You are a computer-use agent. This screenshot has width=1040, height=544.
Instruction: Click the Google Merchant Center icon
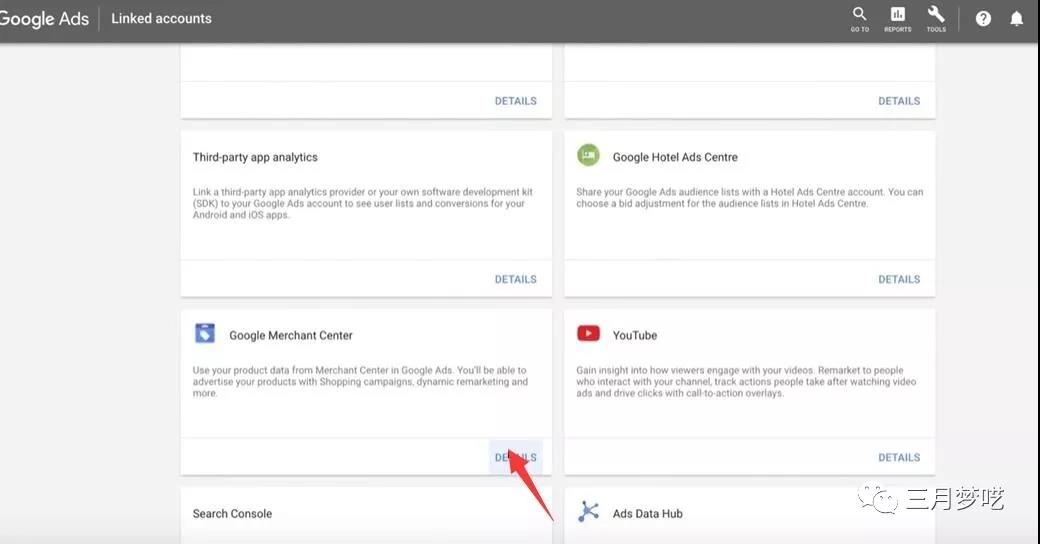205,333
